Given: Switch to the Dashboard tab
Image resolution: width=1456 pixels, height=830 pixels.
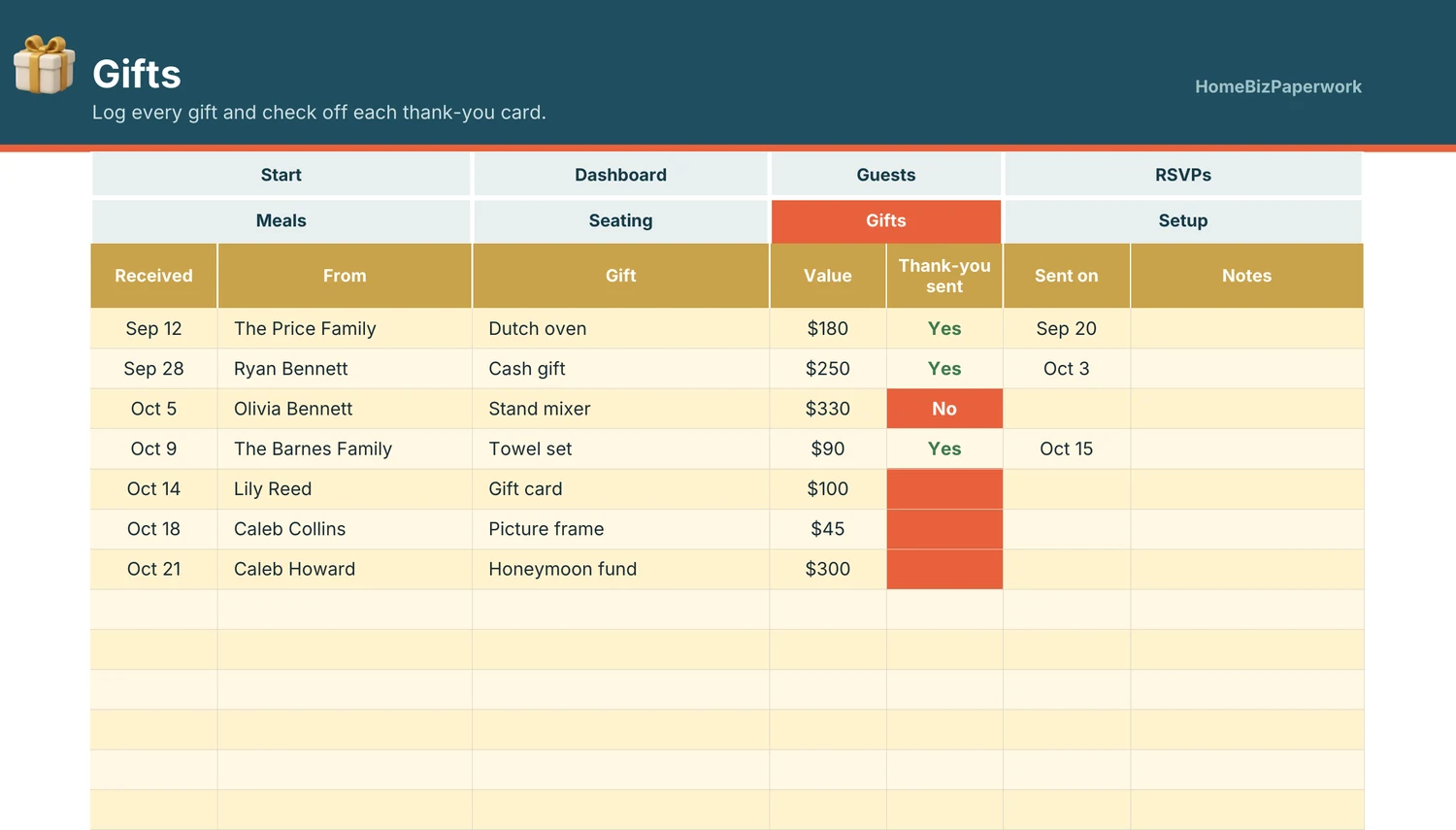Looking at the screenshot, I should pos(621,175).
